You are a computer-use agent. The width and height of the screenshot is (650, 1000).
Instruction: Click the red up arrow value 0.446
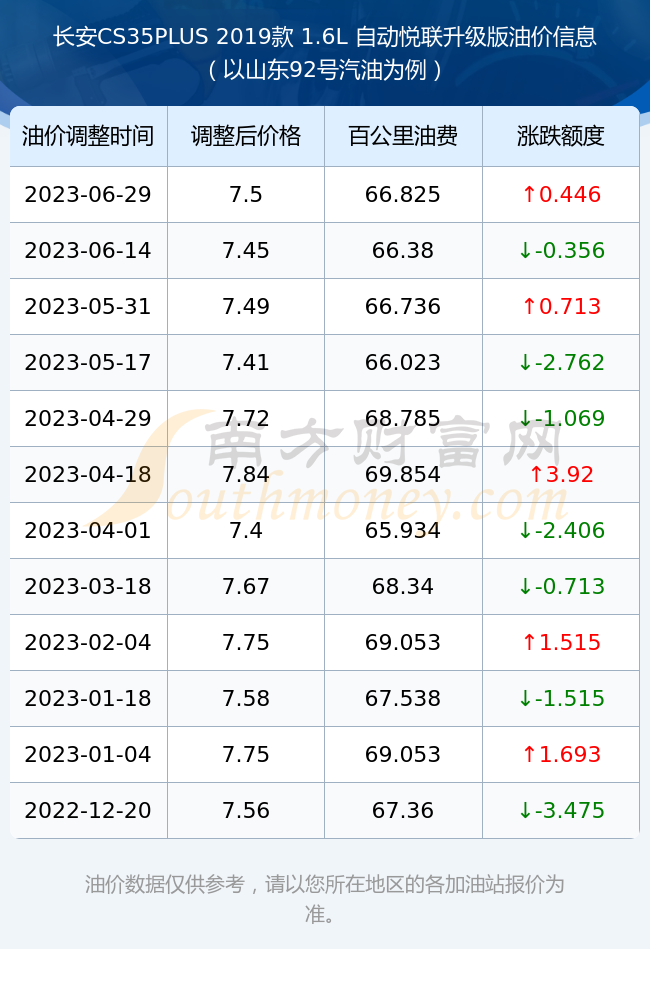[x=561, y=195]
